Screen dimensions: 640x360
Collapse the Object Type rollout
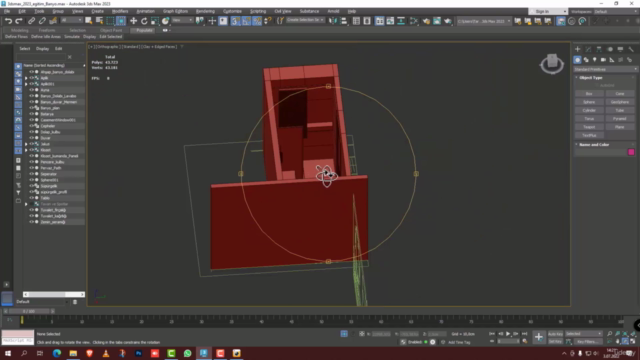click(591, 78)
